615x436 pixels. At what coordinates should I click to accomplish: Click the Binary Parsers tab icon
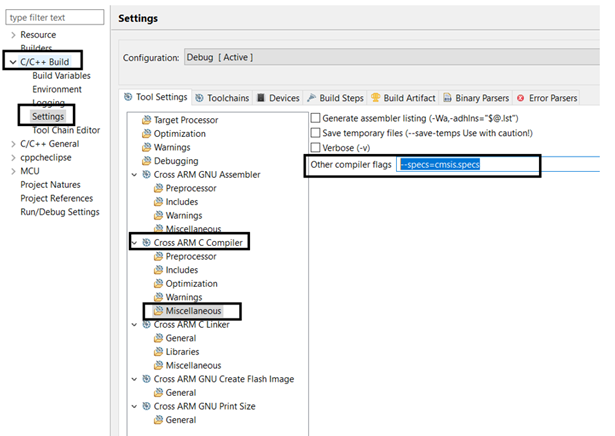point(447,97)
